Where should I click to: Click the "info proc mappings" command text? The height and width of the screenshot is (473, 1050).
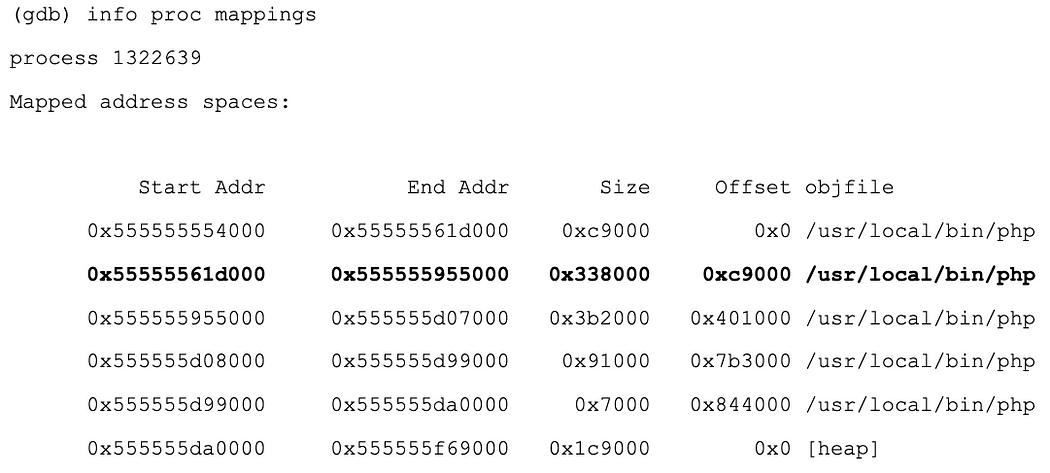(201, 16)
